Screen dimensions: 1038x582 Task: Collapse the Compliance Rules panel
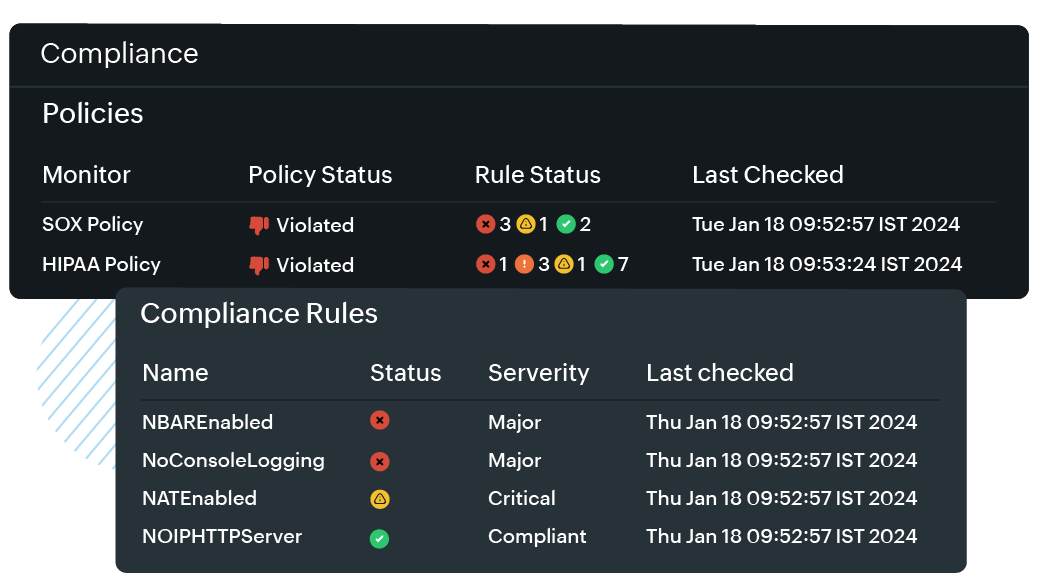[259, 313]
